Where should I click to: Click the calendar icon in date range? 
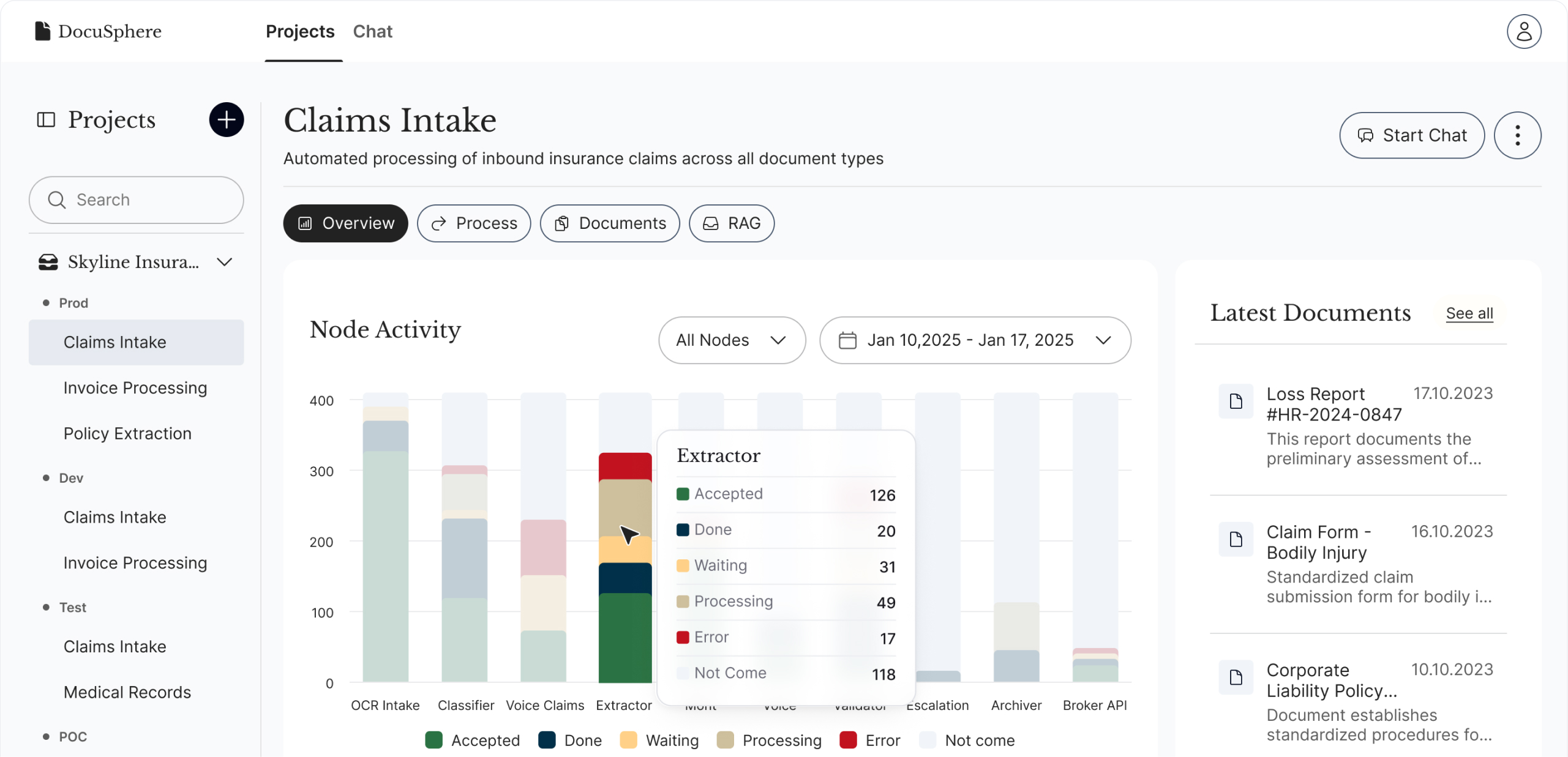(x=847, y=340)
